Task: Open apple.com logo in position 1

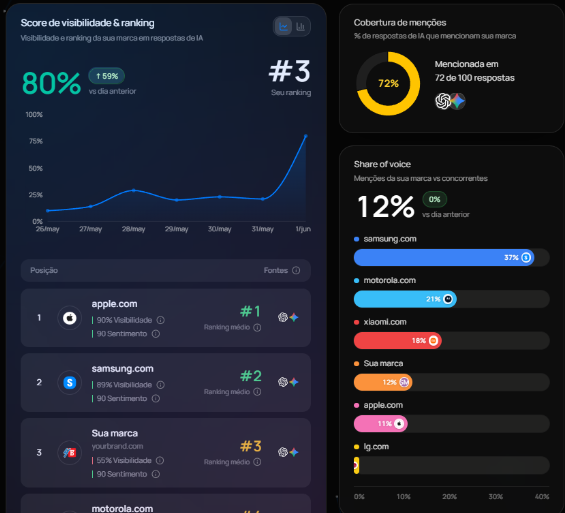Action: pos(70,318)
